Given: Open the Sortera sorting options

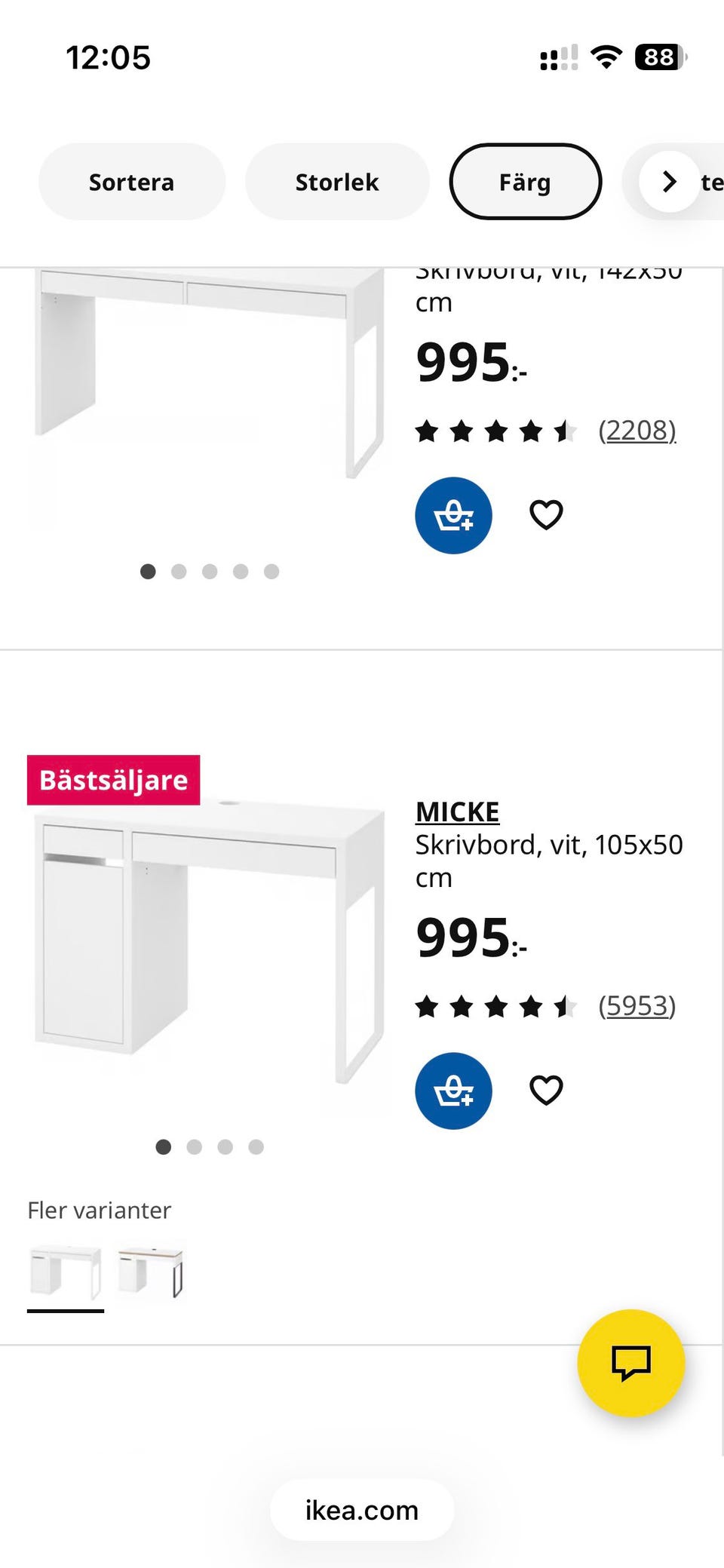Looking at the screenshot, I should [132, 182].
